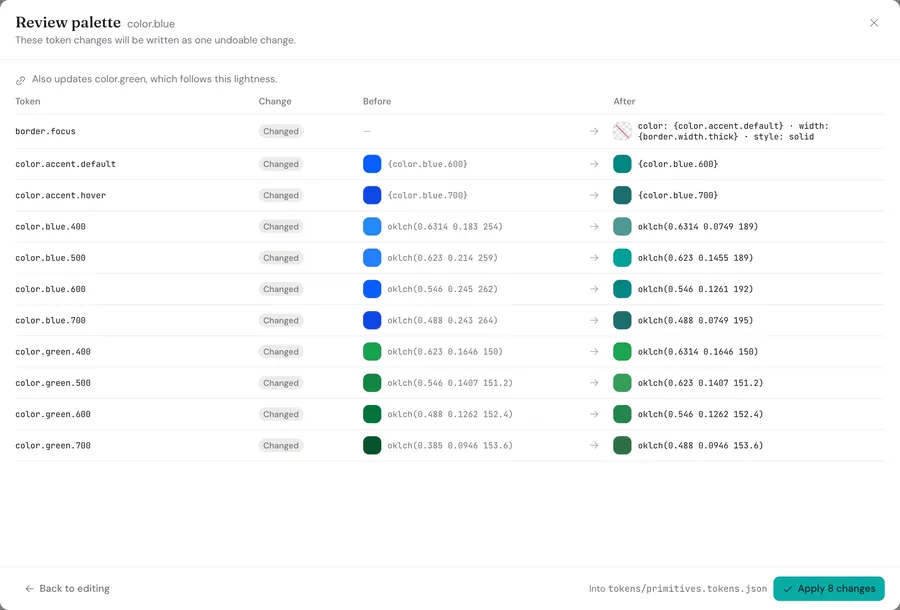This screenshot has height=610, width=900.
Task: Select the color.green.500 token name
Action: [x=53, y=383]
